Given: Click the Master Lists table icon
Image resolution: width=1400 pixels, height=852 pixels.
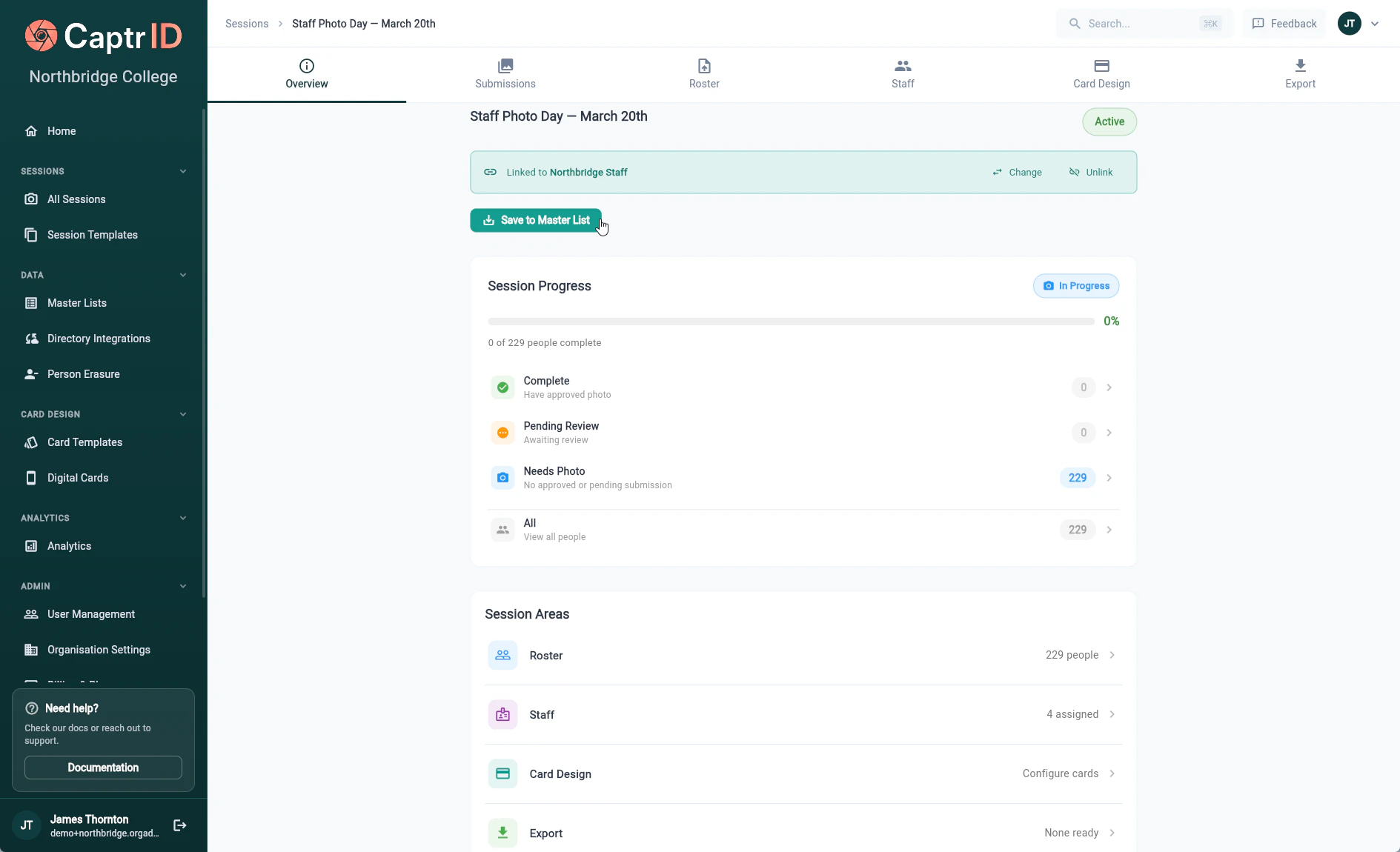Looking at the screenshot, I should pos(31,303).
